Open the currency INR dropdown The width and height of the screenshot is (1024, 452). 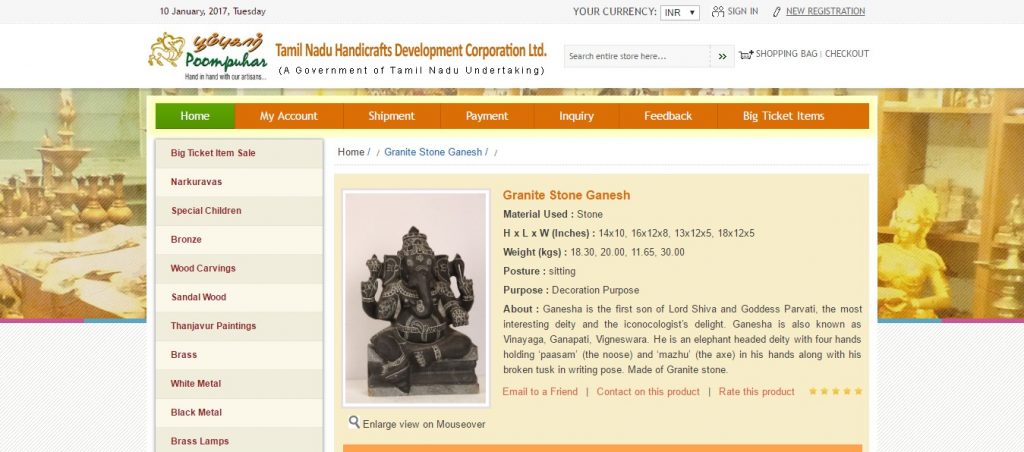680,12
